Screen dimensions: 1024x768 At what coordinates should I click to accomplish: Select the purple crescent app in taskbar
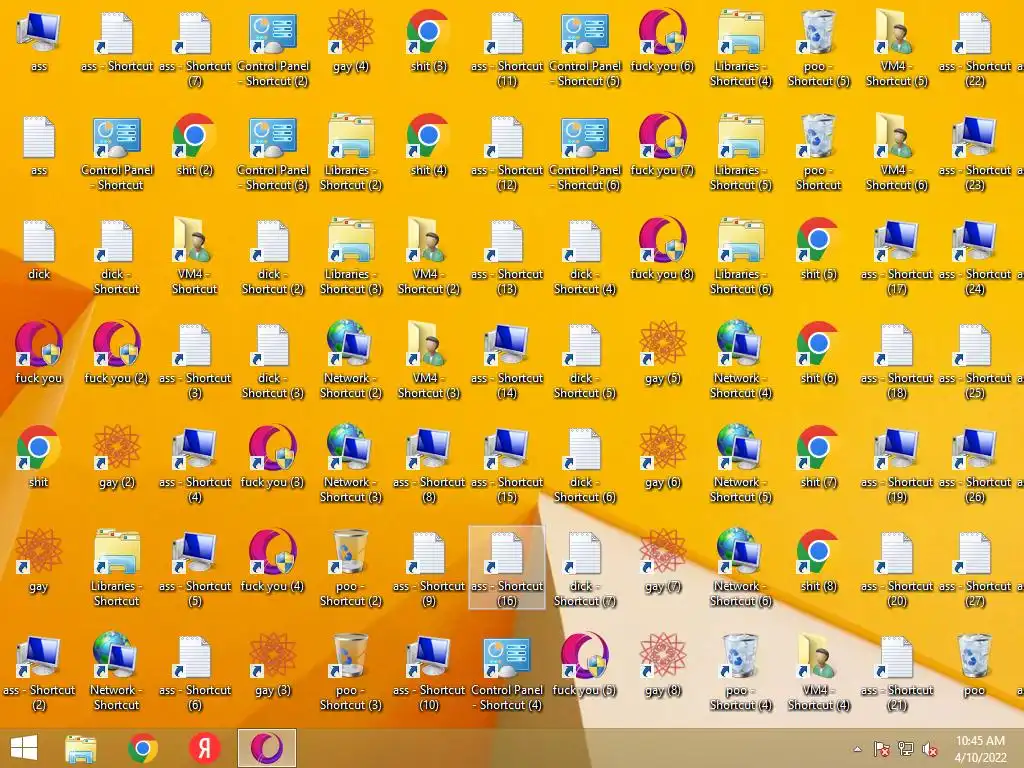266,748
